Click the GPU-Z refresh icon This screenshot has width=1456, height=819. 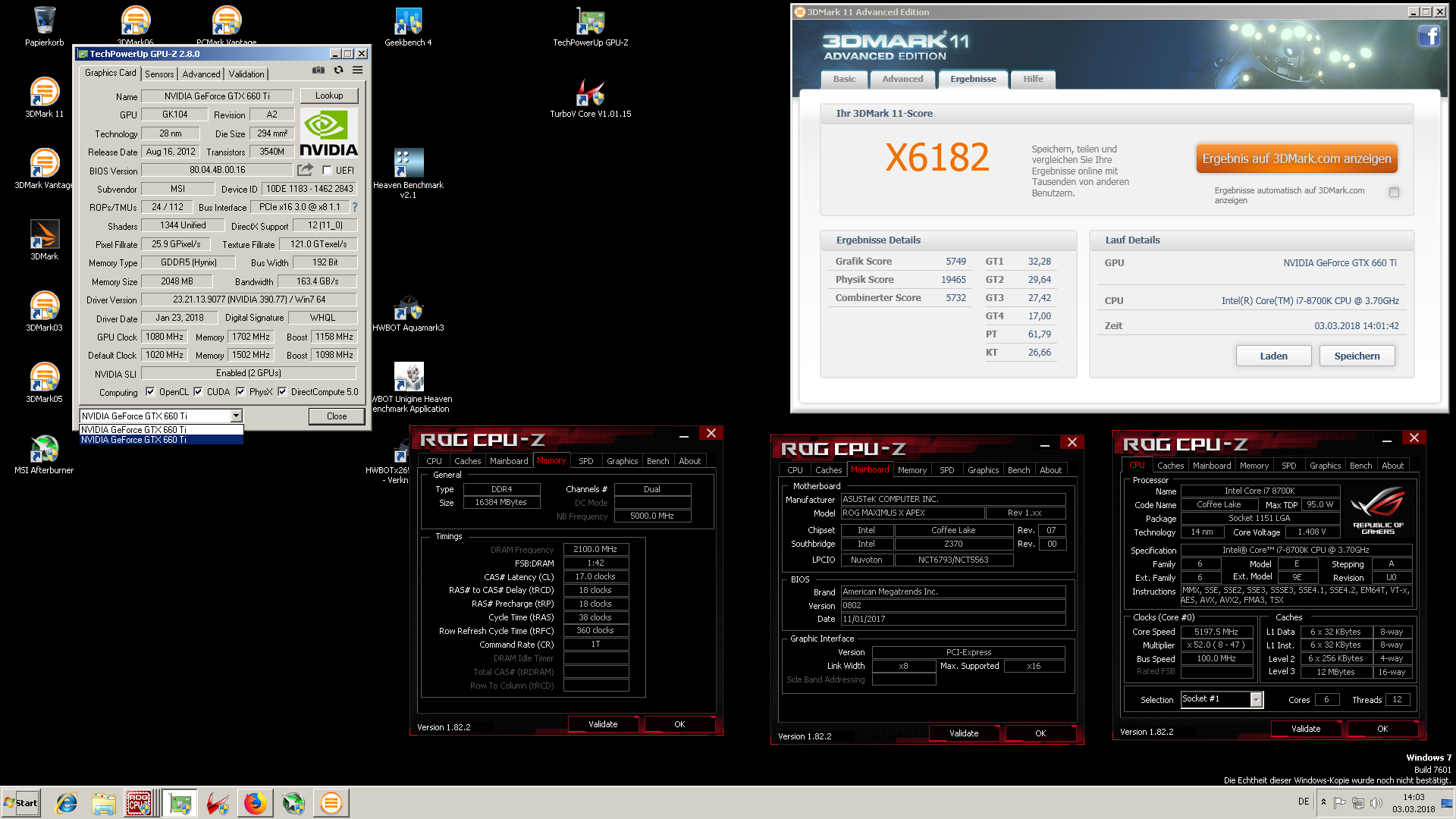(x=338, y=70)
